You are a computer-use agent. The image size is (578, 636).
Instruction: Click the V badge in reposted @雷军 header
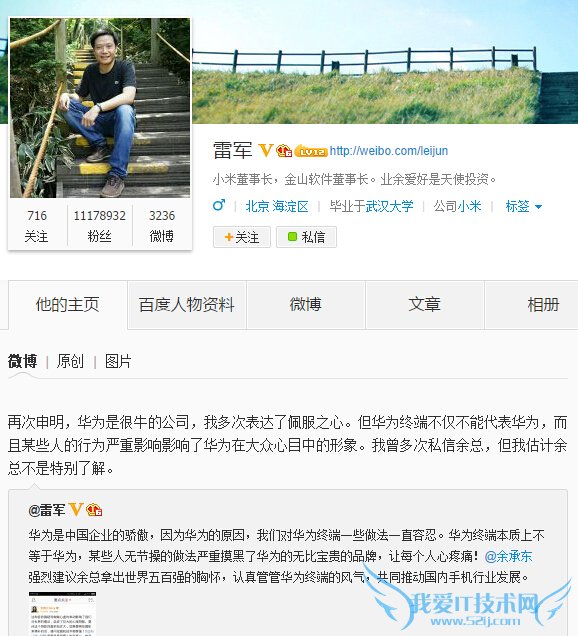click(76, 509)
